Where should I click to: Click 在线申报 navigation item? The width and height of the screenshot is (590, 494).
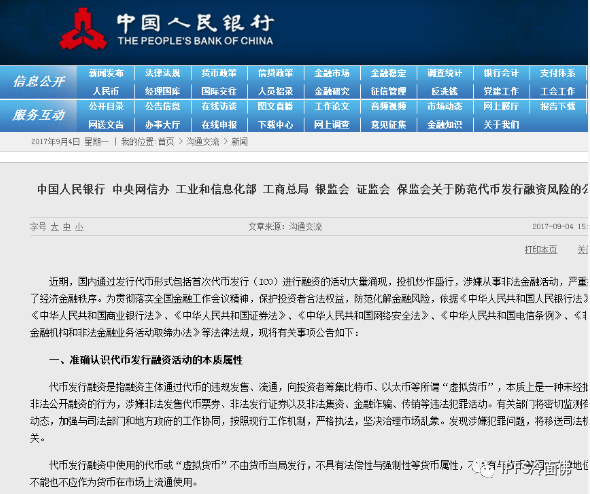[x=219, y=125]
